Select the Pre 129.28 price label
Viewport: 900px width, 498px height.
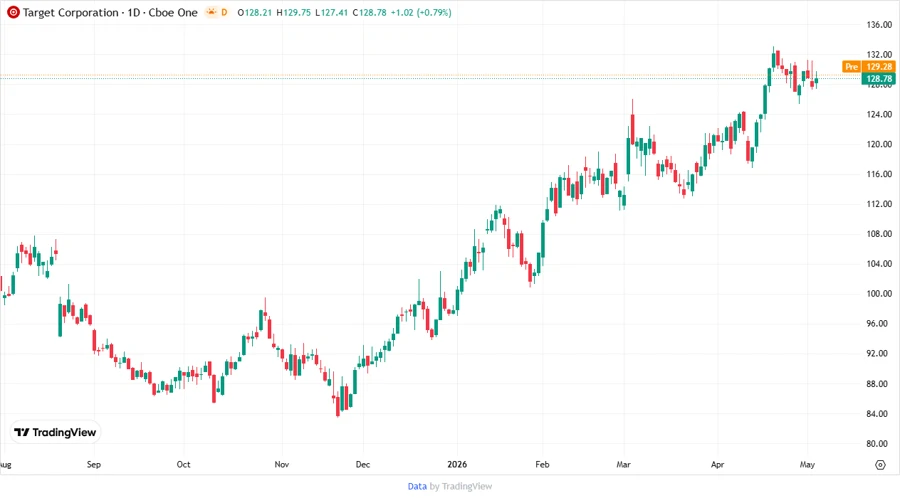pos(868,67)
